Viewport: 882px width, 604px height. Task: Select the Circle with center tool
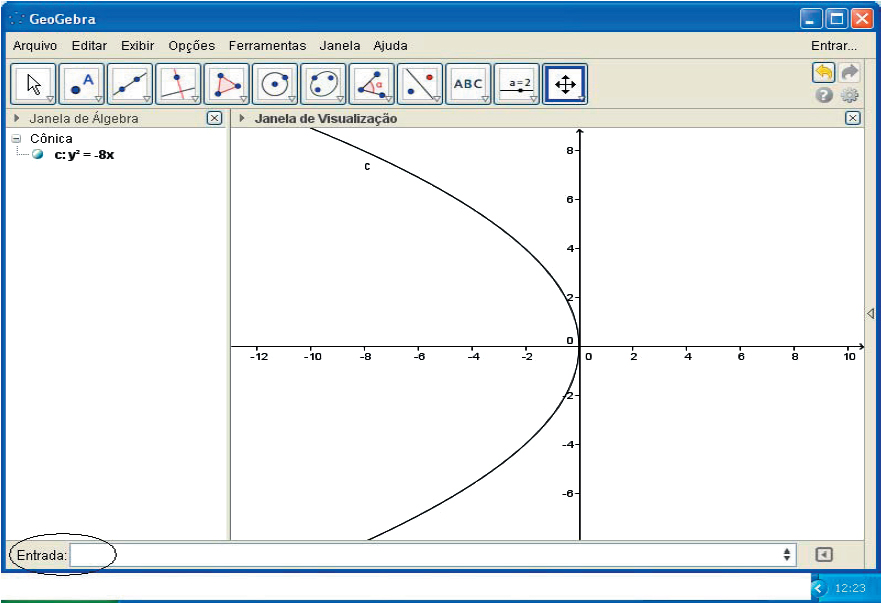[x=275, y=85]
